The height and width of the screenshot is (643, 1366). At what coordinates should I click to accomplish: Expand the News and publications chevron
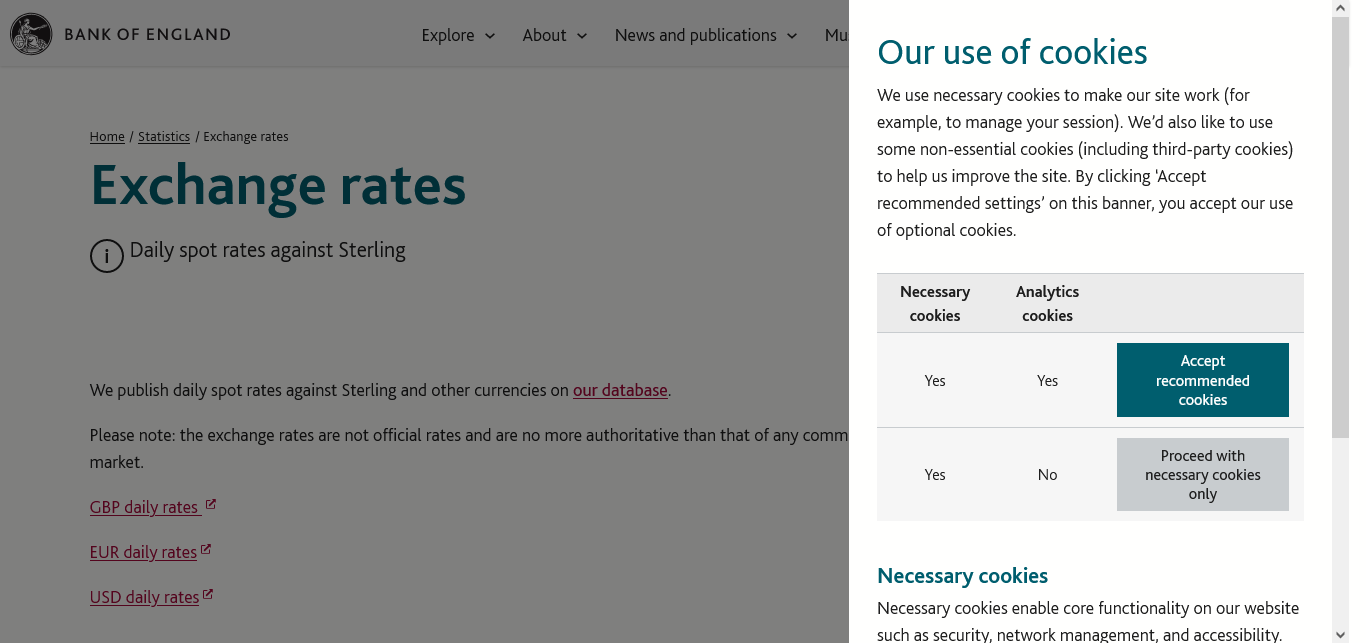coord(792,36)
